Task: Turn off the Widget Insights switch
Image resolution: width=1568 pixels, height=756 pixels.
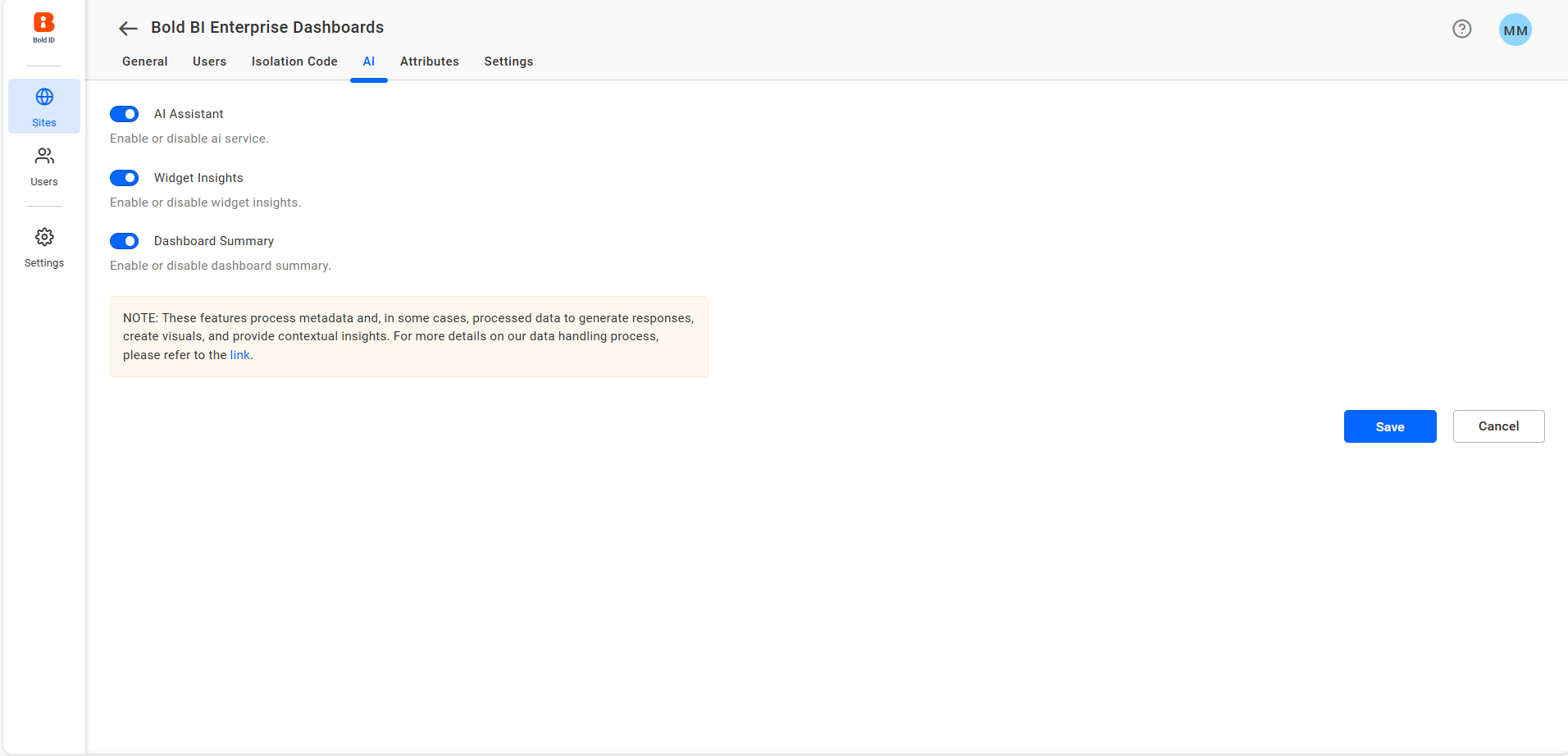Action: (125, 178)
